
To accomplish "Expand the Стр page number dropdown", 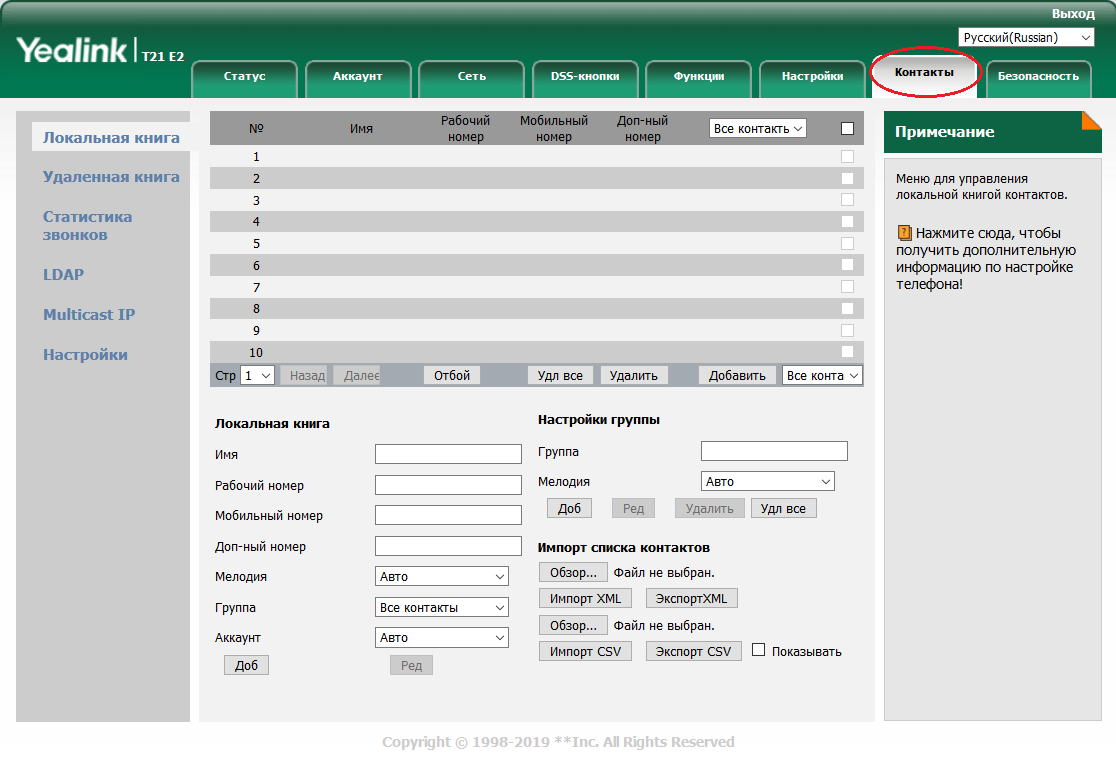I will (x=258, y=375).
